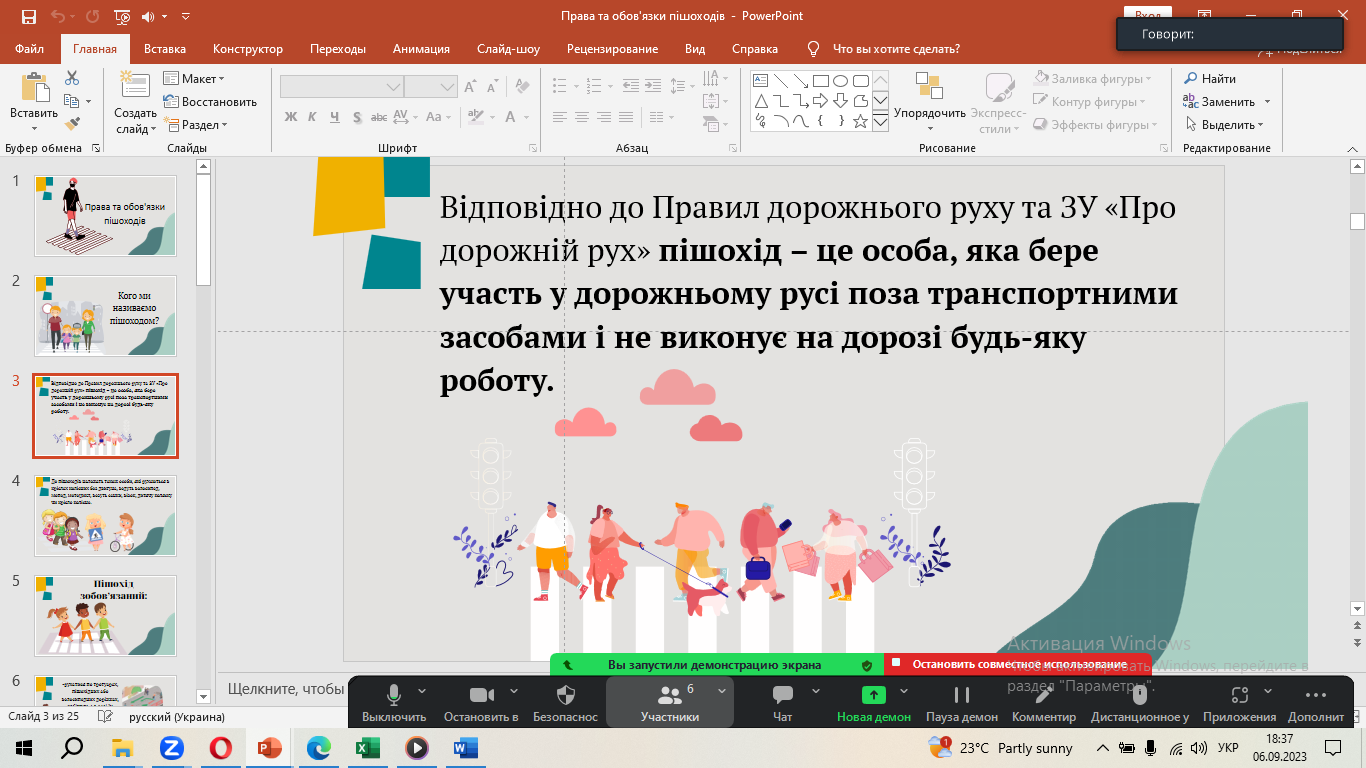Image resolution: width=1366 pixels, height=768 pixels.
Task: Click the Save floppy disk icon
Action: (x=29, y=16)
